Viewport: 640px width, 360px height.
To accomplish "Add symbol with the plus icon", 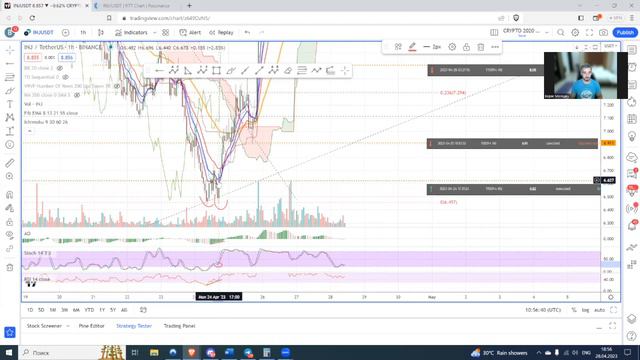I will tap(65, 32).
